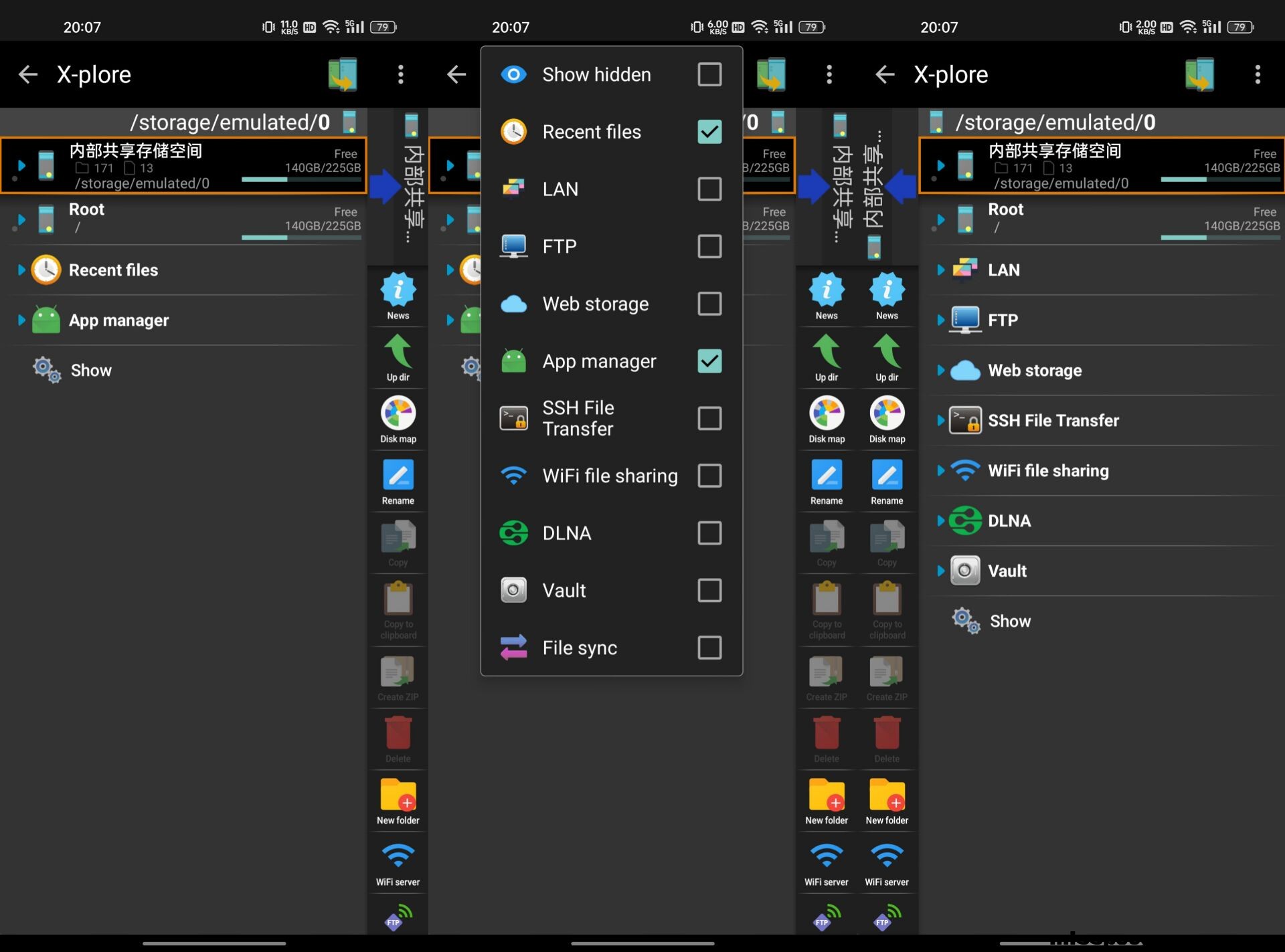Open Vault in right screenshot
Viewport: 1285px width, 952px height.
pos(1101,571)
